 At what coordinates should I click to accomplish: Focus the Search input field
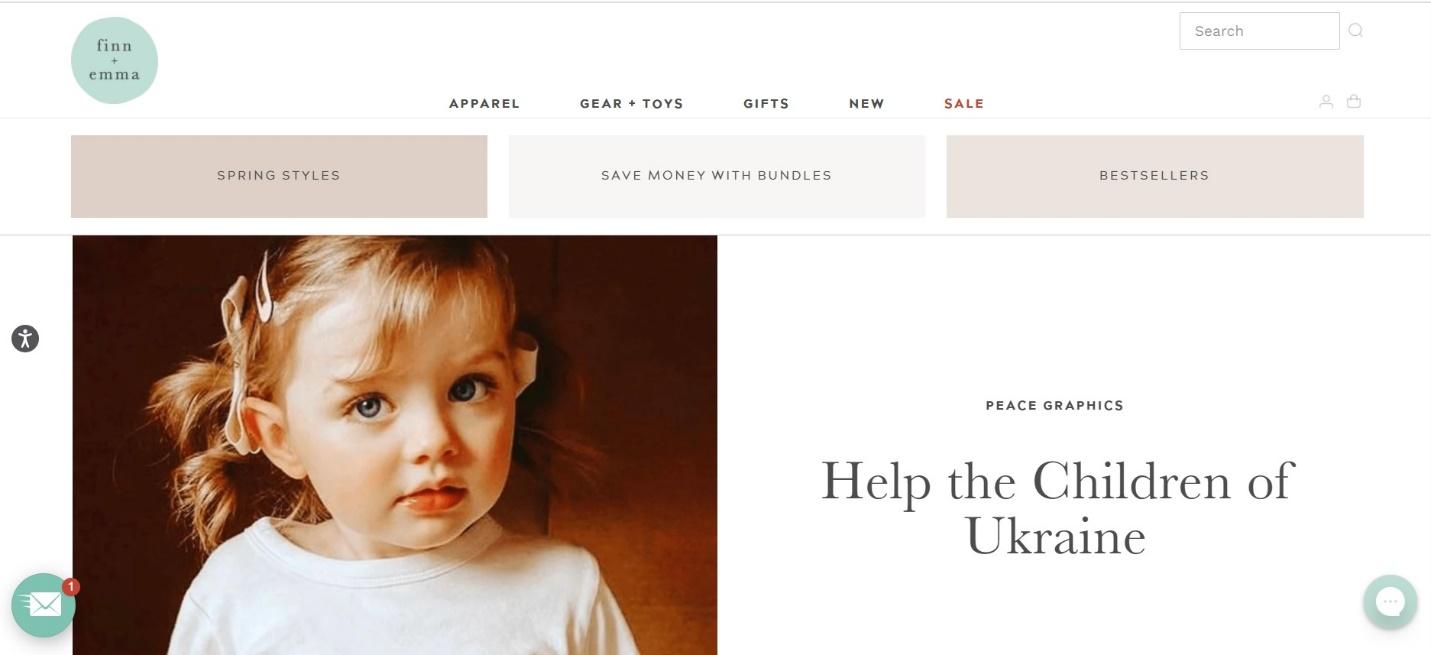coord(1259,31)
